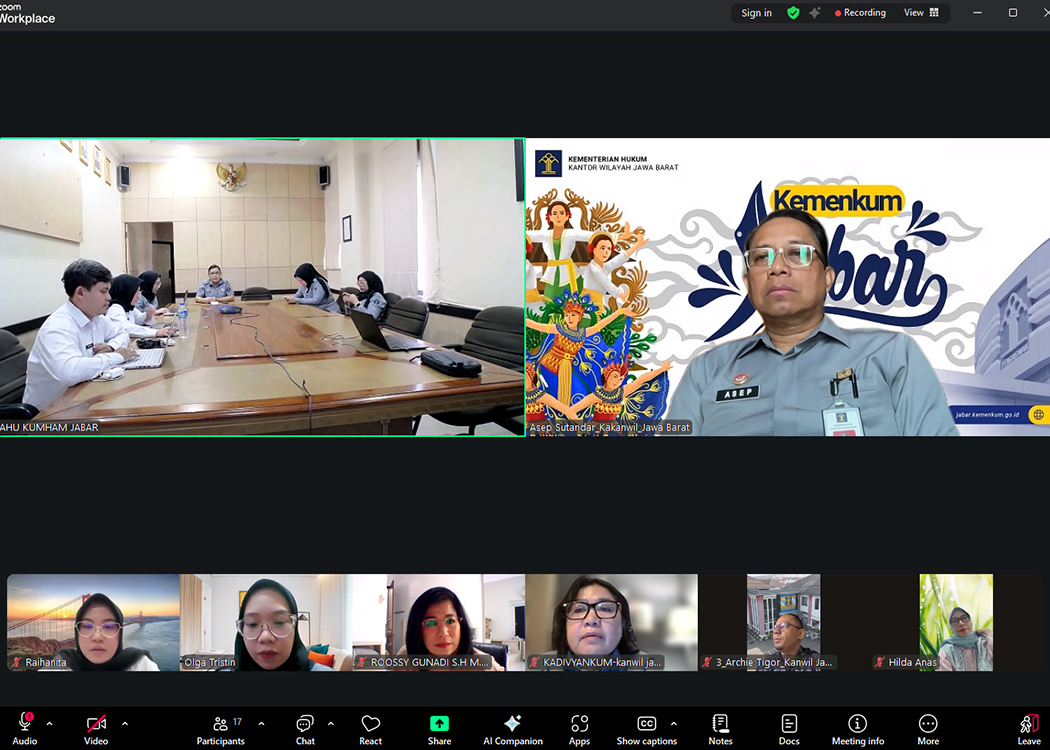The image size is (1050, 750).
Task: Leave the meeting
Action: [x=1028, y=728]
